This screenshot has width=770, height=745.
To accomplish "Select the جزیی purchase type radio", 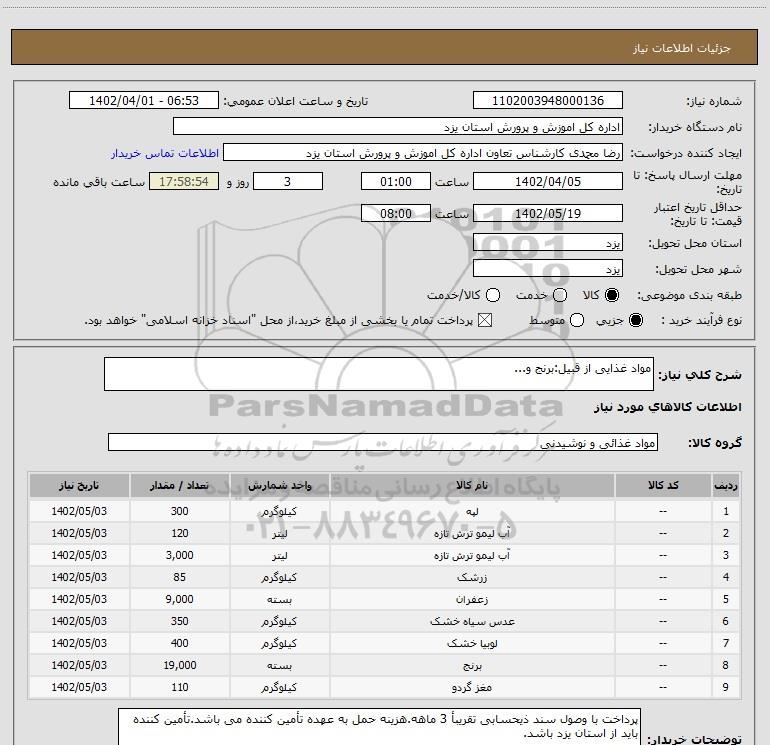I will click(635, 320).
